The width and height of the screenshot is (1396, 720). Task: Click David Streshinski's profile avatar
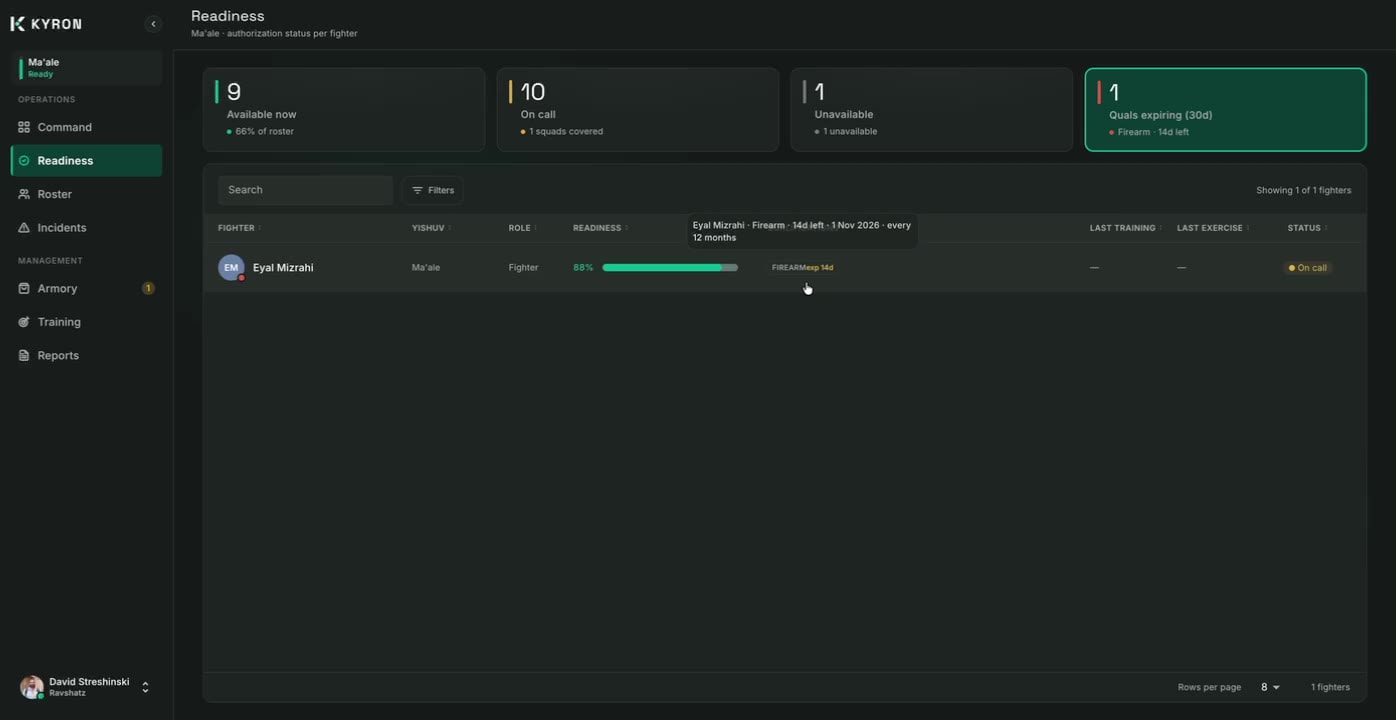tap(32, 687)
